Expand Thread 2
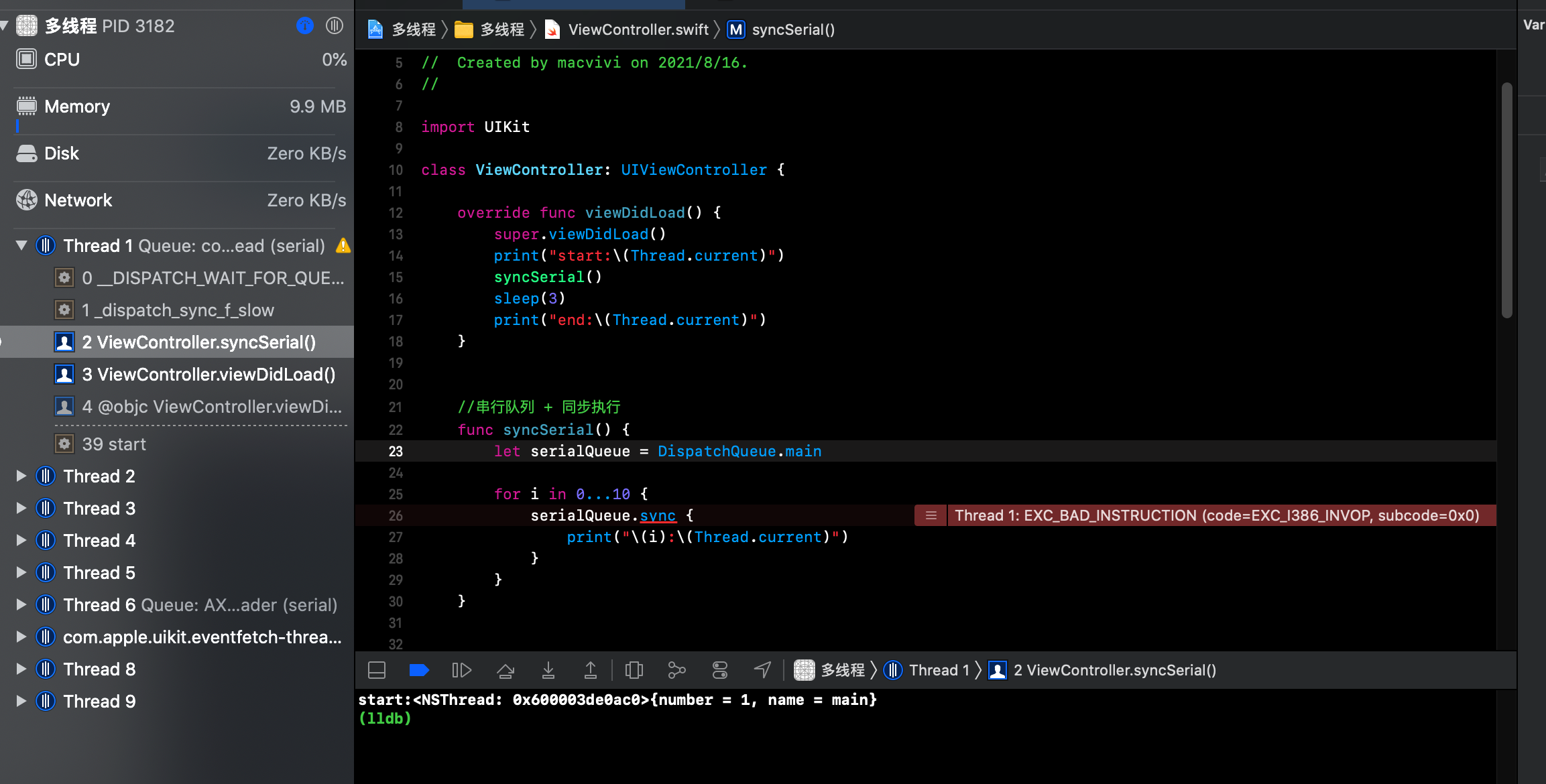This screenshot has height=784, width=1546. click(21, 476)
